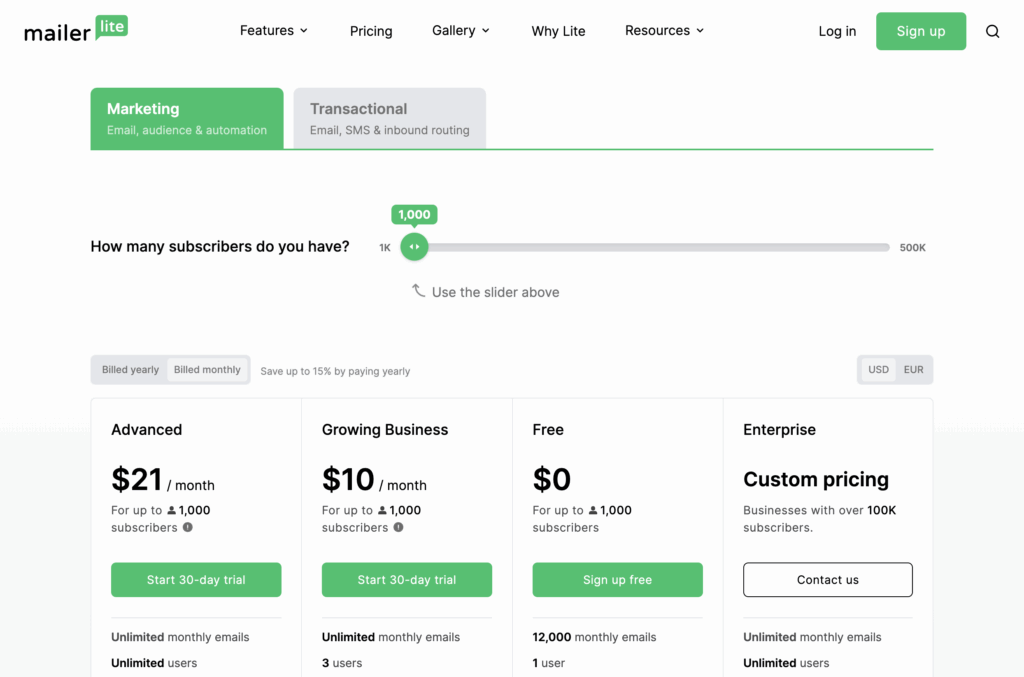The height and width of the screenshot is (677, 1024).
Task: Click the slider handle arrows icon
Action: (414, 247)
